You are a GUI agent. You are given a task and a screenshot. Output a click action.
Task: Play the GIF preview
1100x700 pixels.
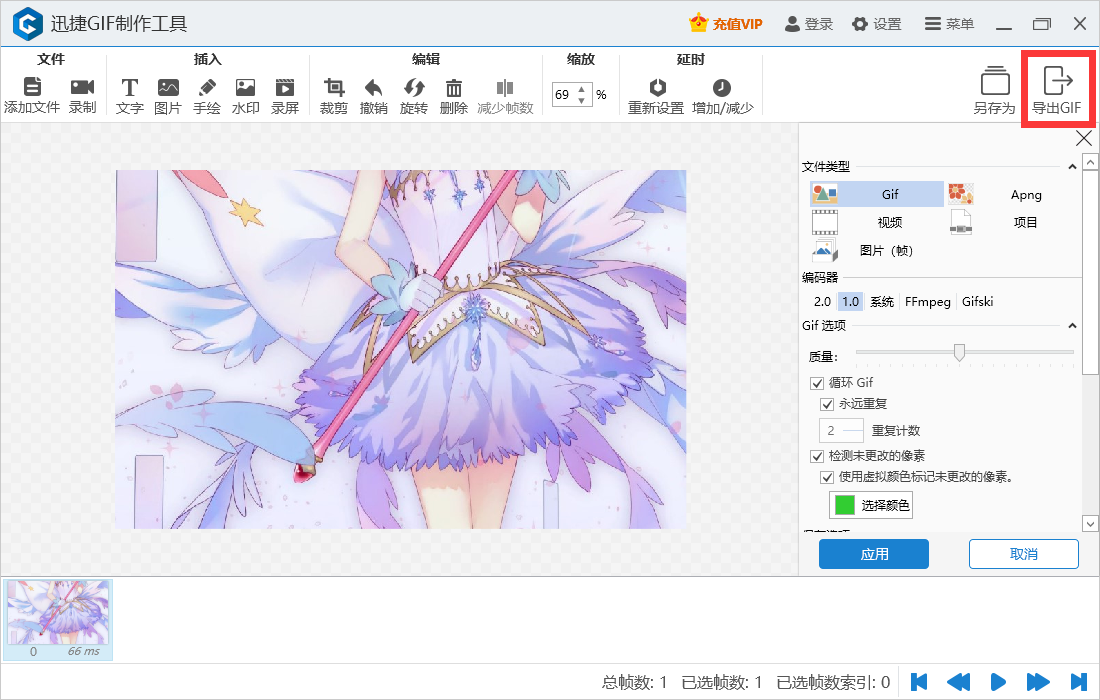click(x=998, y=682)
